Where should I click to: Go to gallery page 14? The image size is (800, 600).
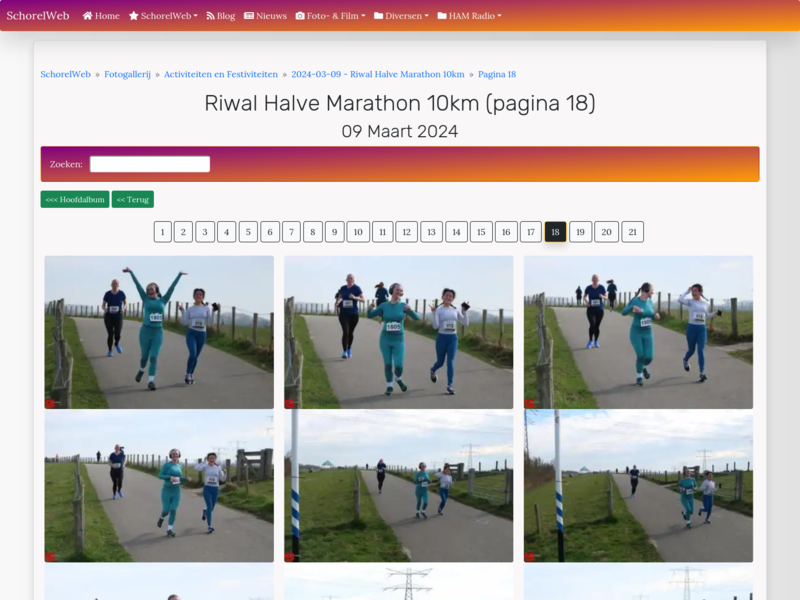457,232
